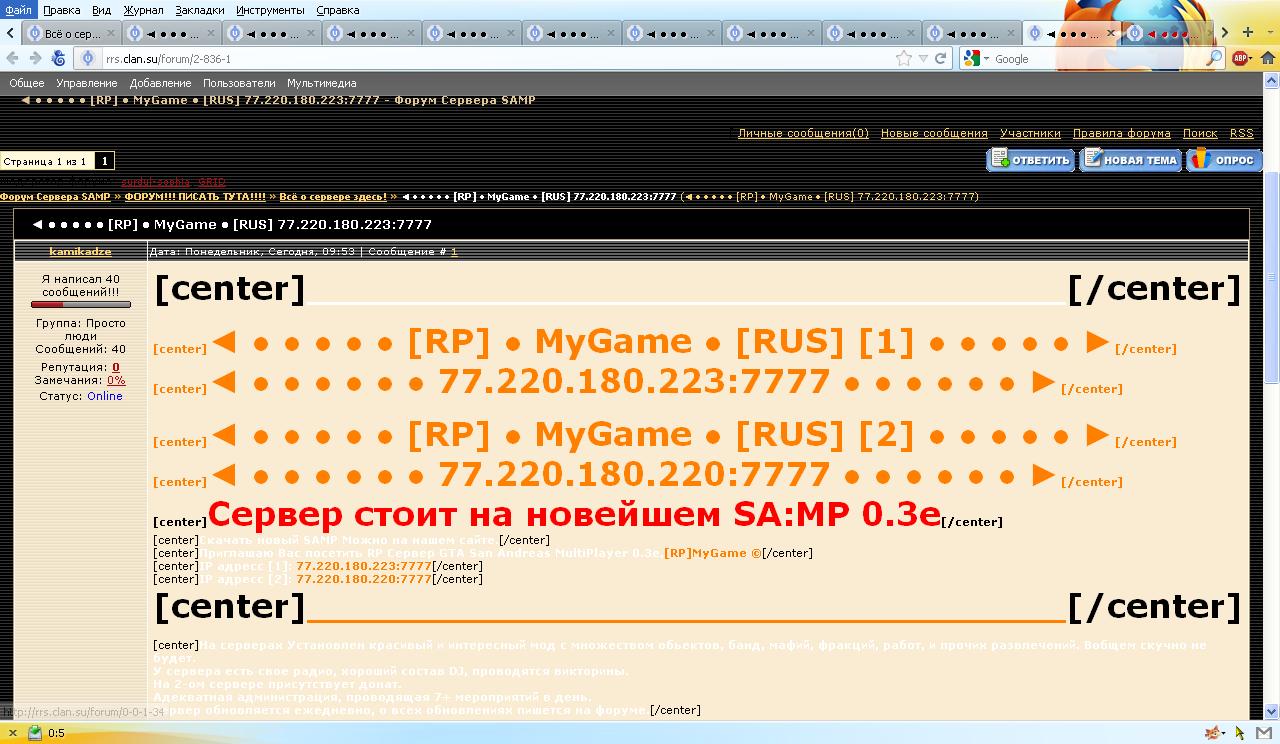
Task: Click the Замечания 0% link
Action: [116, 381]
